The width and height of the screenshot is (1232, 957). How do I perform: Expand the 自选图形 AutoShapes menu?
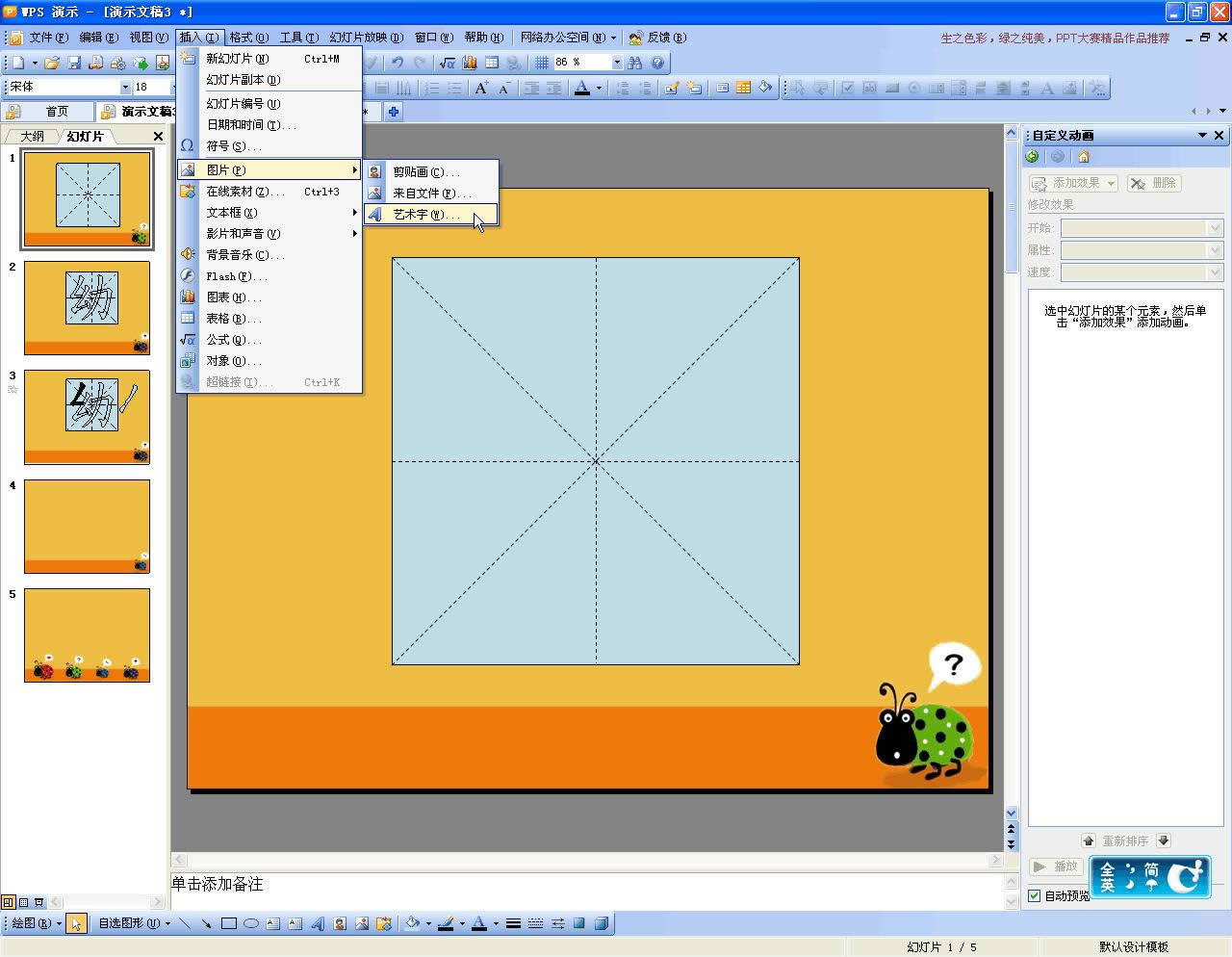click(134, 923)
